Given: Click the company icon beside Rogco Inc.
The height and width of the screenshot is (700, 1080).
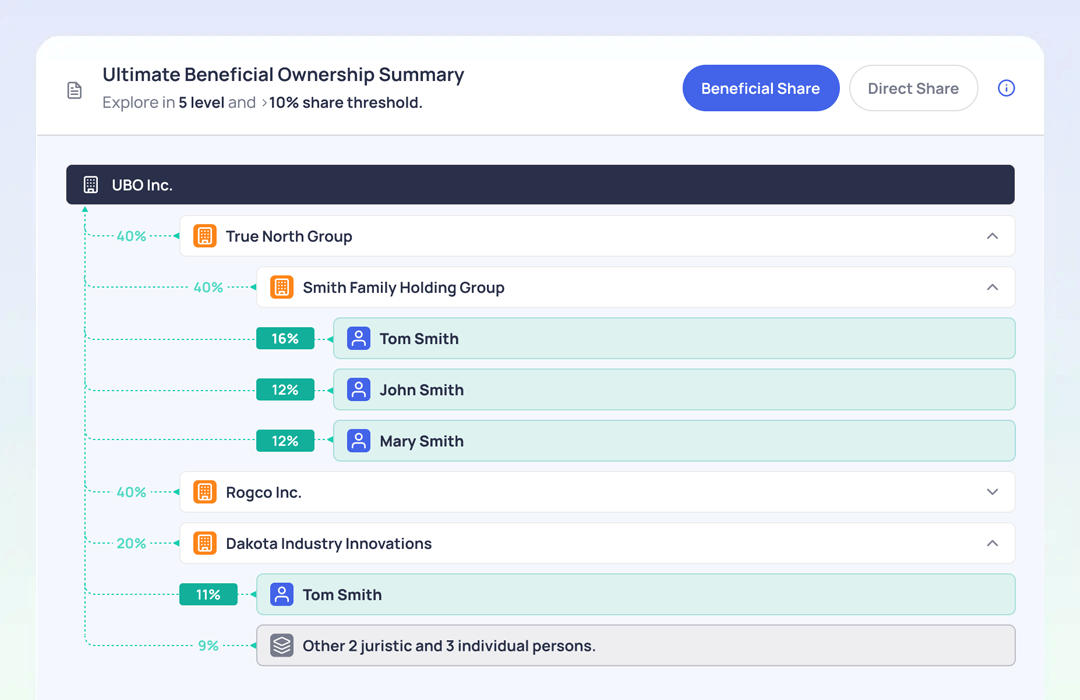Looking at the screenshot, I should click(x=205, y=491).
